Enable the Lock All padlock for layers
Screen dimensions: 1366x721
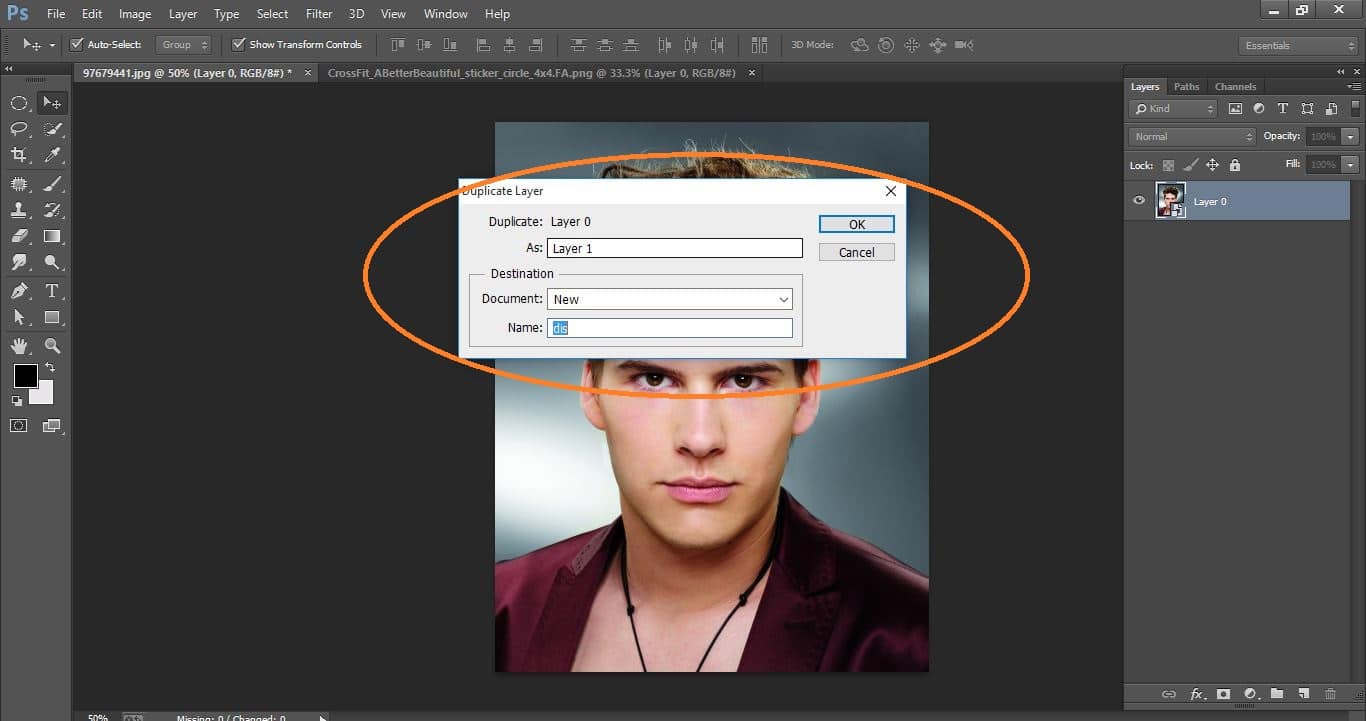click(x=1235, y=164)
